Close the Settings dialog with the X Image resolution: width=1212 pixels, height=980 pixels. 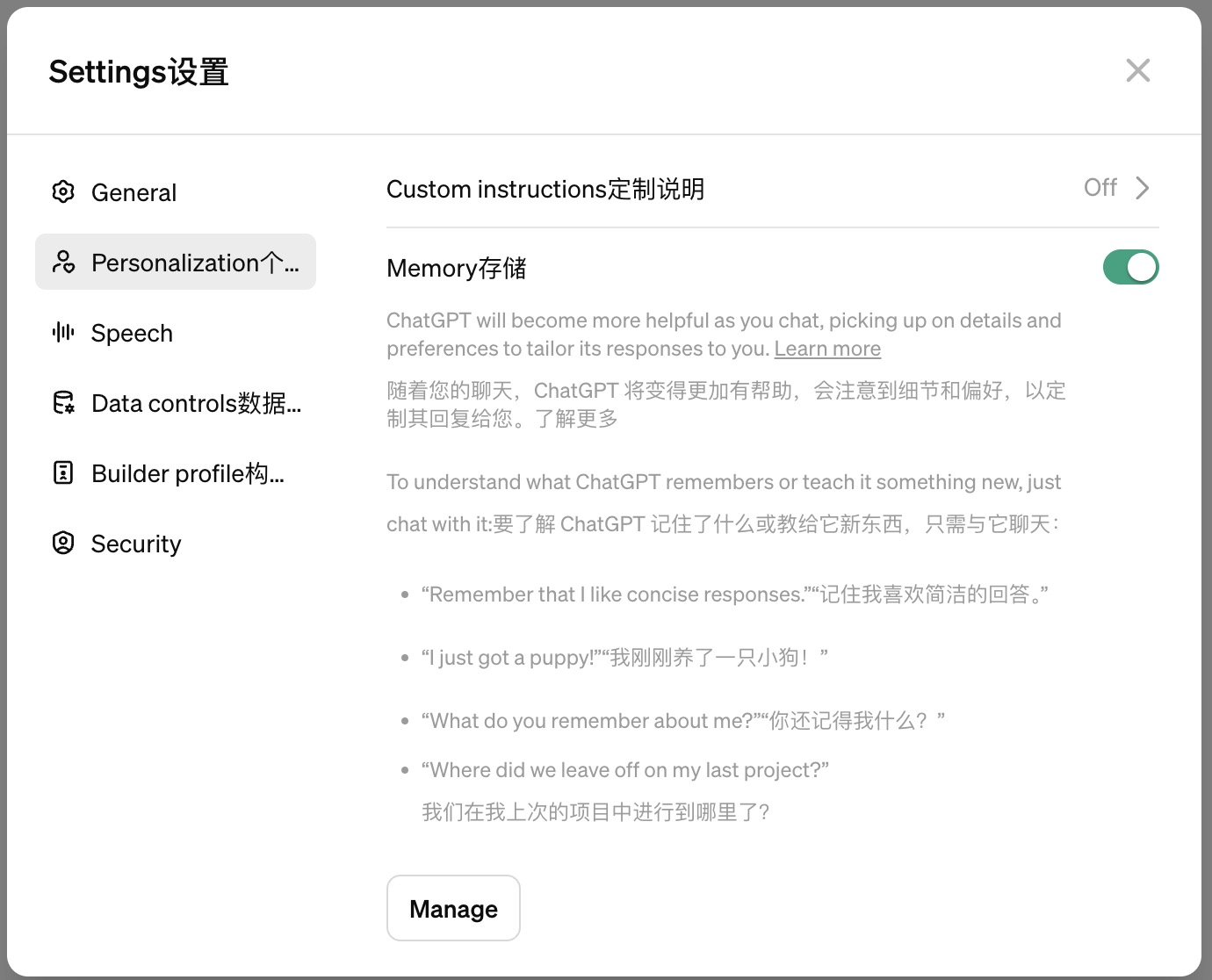(x=1138, y=70)
